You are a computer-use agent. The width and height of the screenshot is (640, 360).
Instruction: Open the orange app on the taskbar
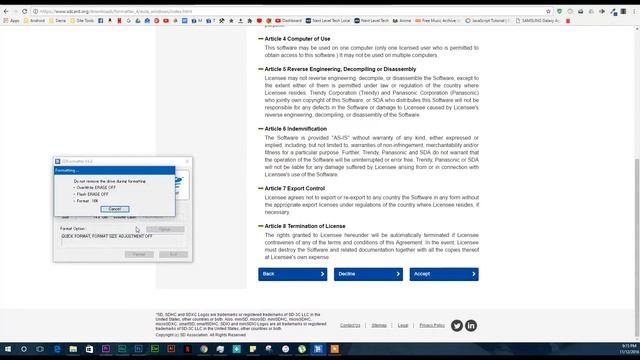point(334,349)
